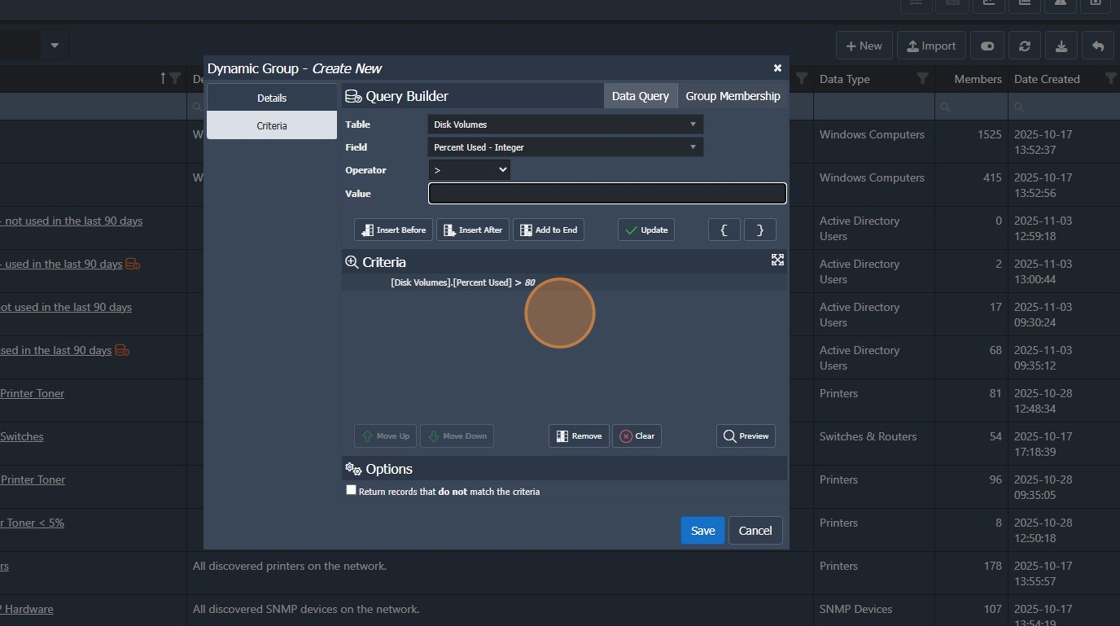This screenshot has width=1120, height=626.
Task: Click the Add to End button
Action: pyautogui.click(x=549, y=230)
